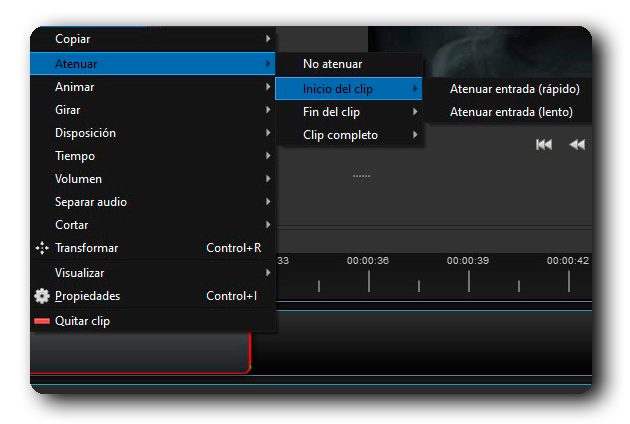This screenshot has height=424, width=630.
Task: Click the red Quitar clip minus icon
Action: (x=42, y=321)
